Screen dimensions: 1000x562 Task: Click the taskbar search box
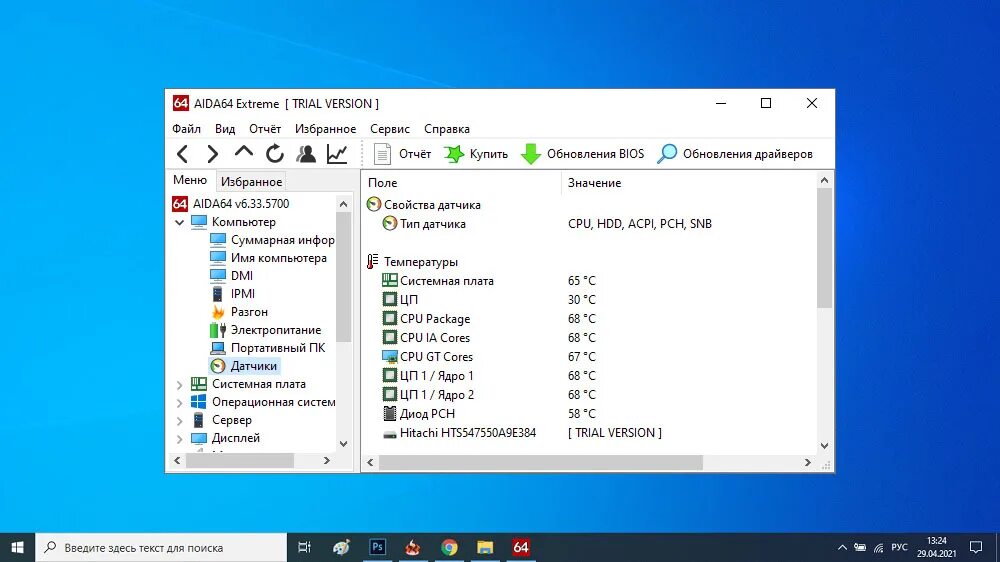tap(161, 547)
